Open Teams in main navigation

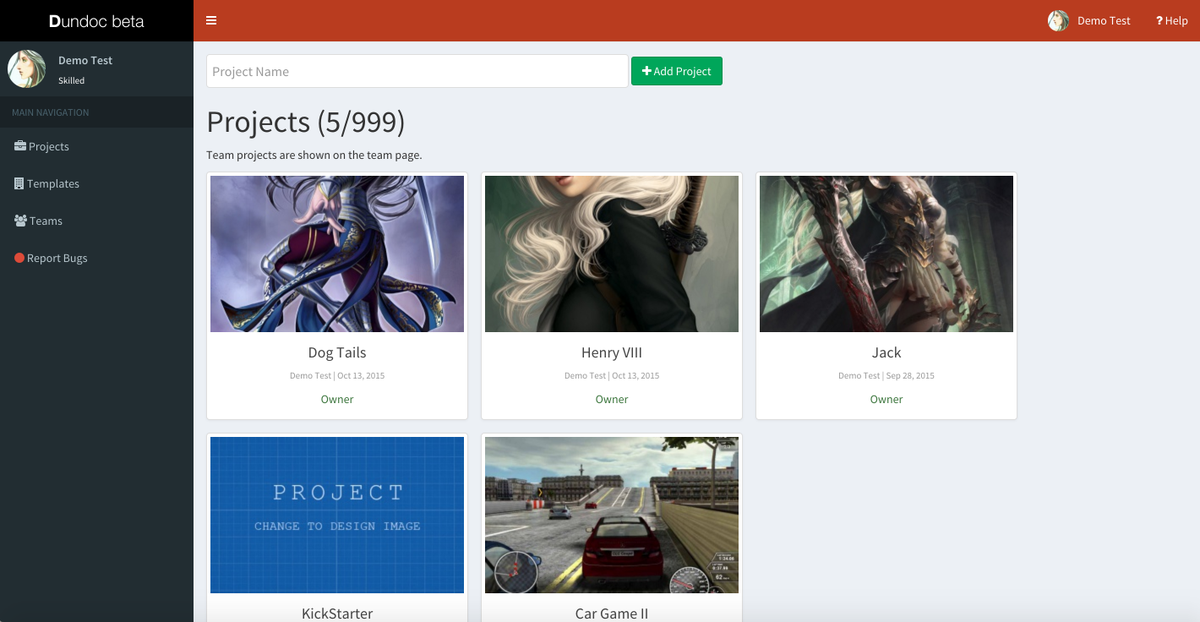[96, 220]
